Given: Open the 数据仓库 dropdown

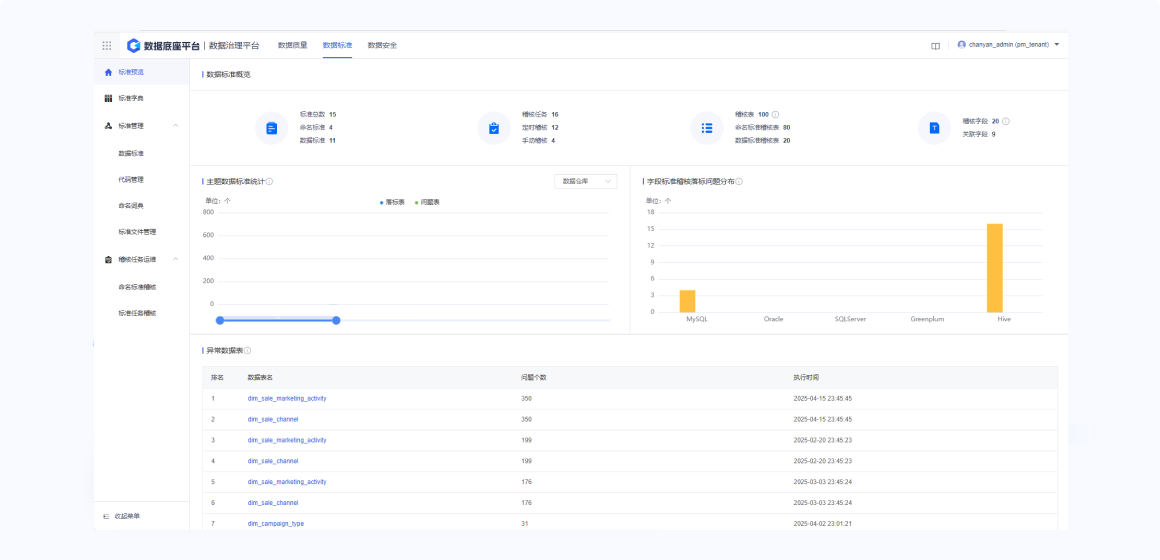Looking at the screenshot, I should (585, 181).
